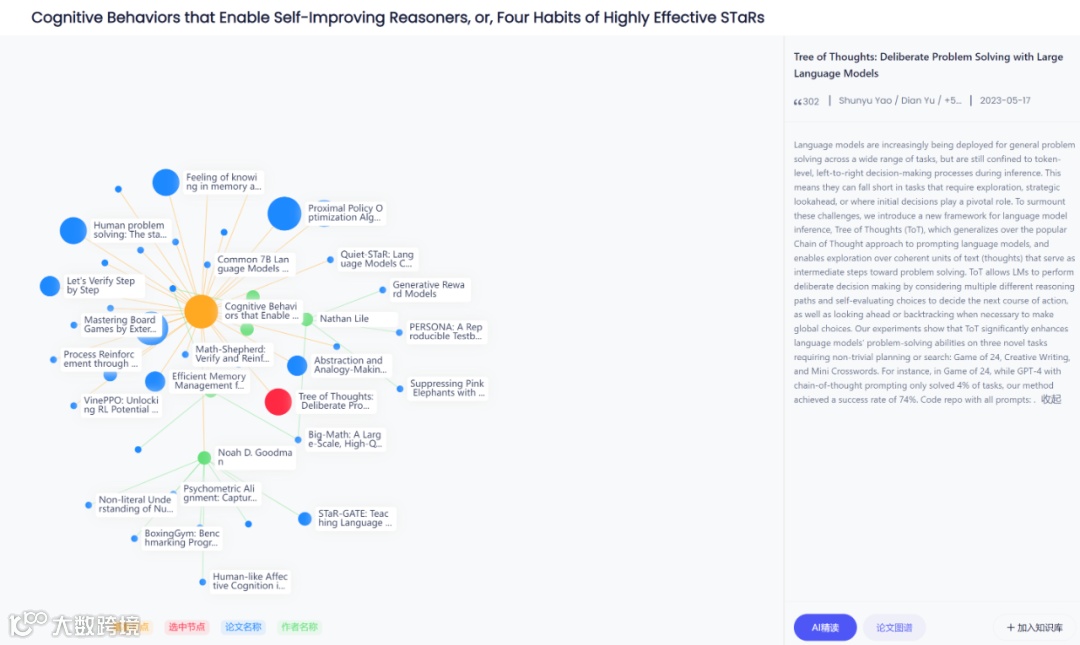Screen dimensions: 1080x645
Task: Click the Proximal Policy Optimization blue node
Action: pos(284,213)
